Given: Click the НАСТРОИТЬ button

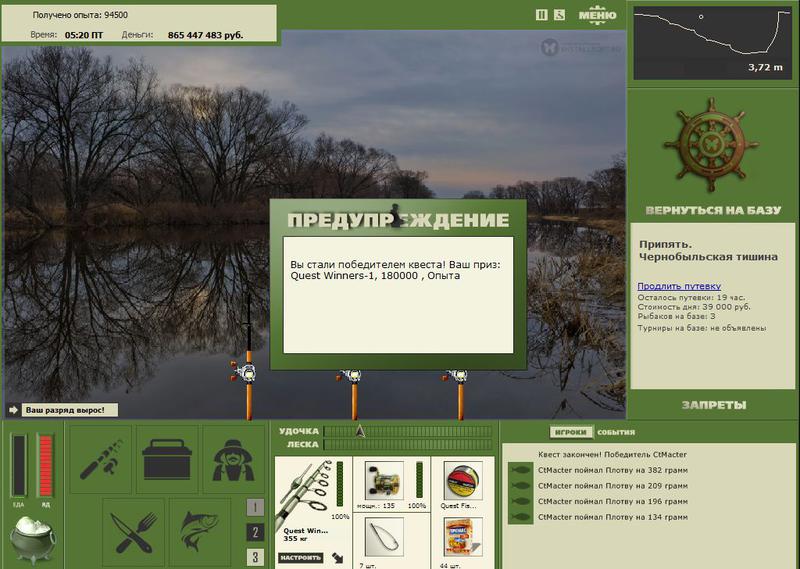Looking at the screenshot, I should (301, 558).
